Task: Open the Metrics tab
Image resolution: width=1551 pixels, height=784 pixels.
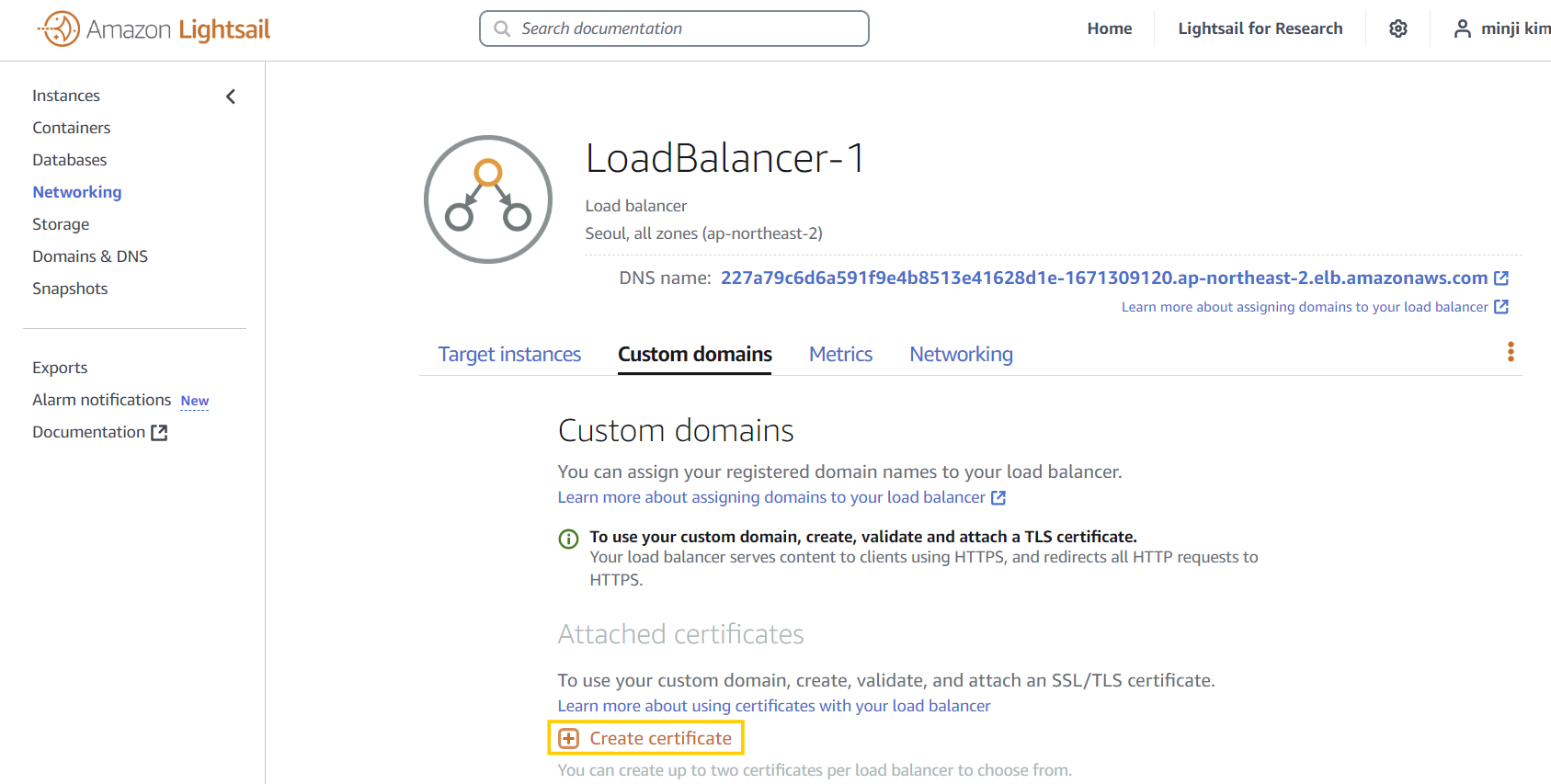Action: pos(840,354)
